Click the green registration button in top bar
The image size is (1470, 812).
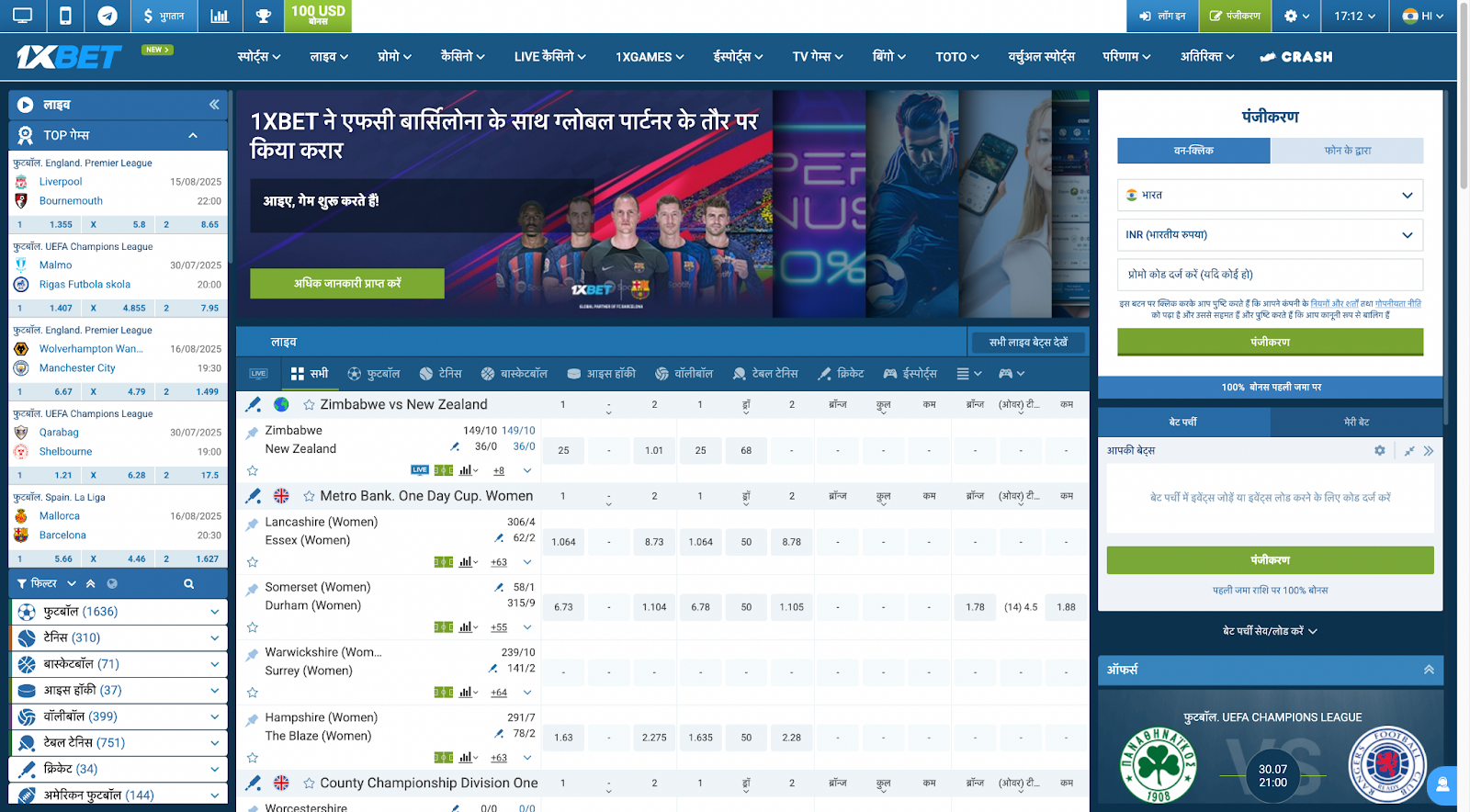point(1235,16)
